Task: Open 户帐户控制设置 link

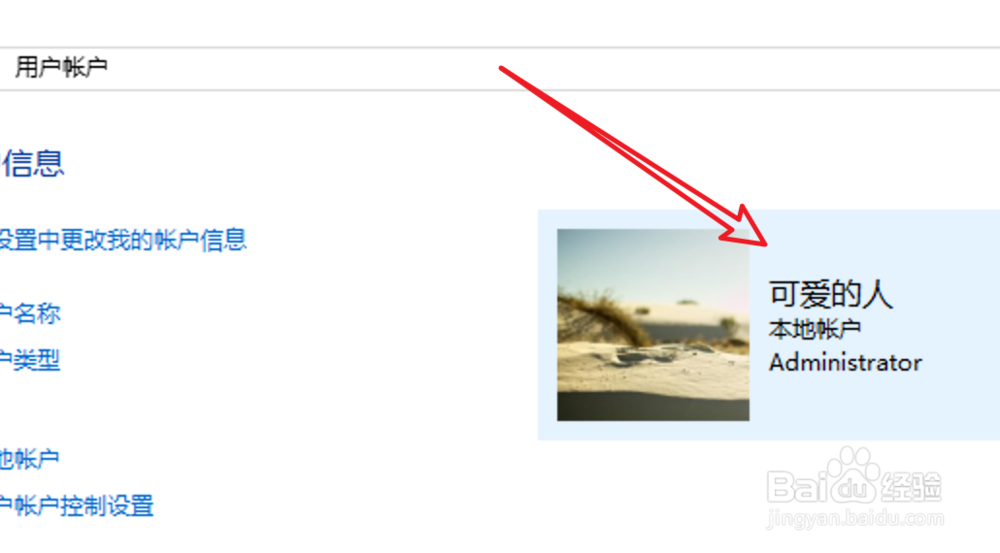Action: click(x=77, y=506)
